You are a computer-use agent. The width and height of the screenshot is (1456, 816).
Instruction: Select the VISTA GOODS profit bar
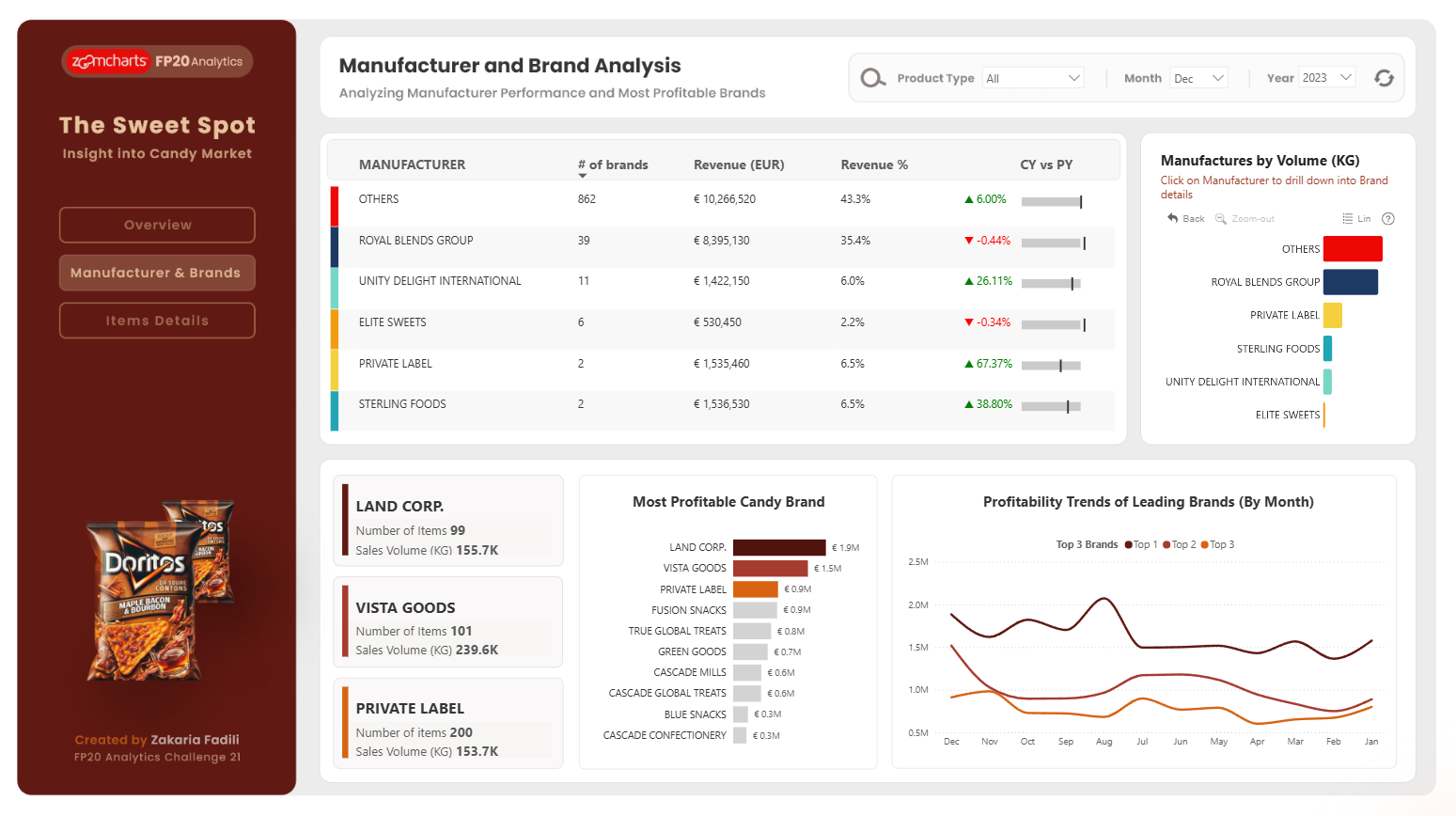tap(771, 568)
